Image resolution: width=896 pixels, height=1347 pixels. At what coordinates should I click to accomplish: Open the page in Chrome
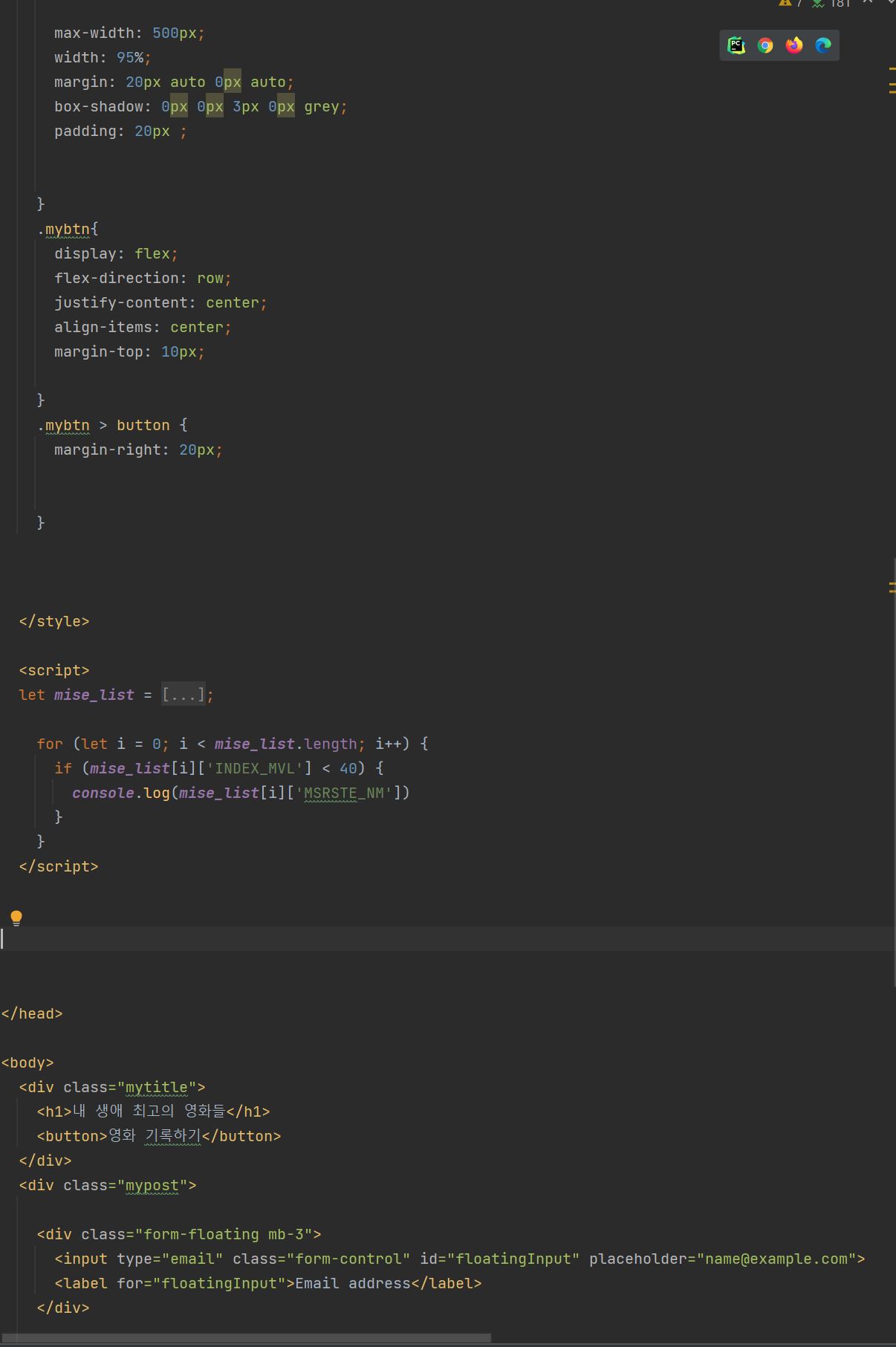coord(765,45)
